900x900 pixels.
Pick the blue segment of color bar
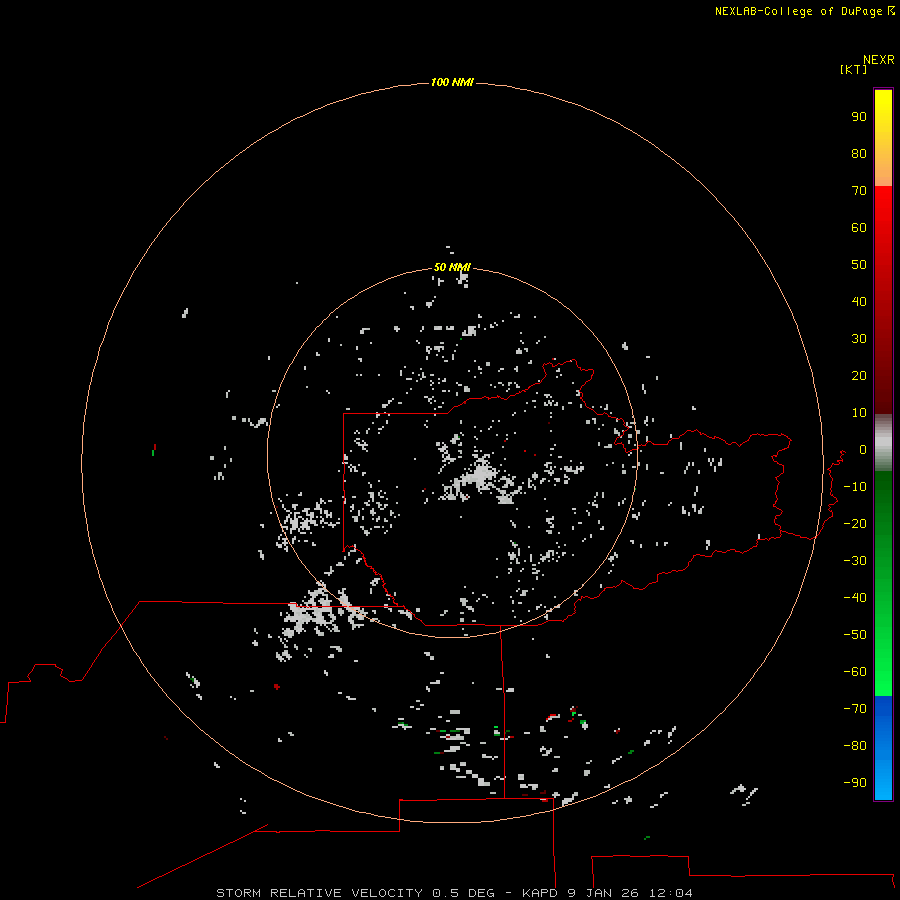(883, 748)
